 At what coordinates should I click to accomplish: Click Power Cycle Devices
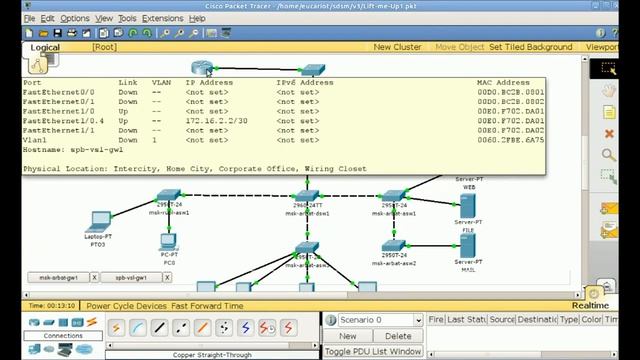pyautogui.click(x=127, y=306)
